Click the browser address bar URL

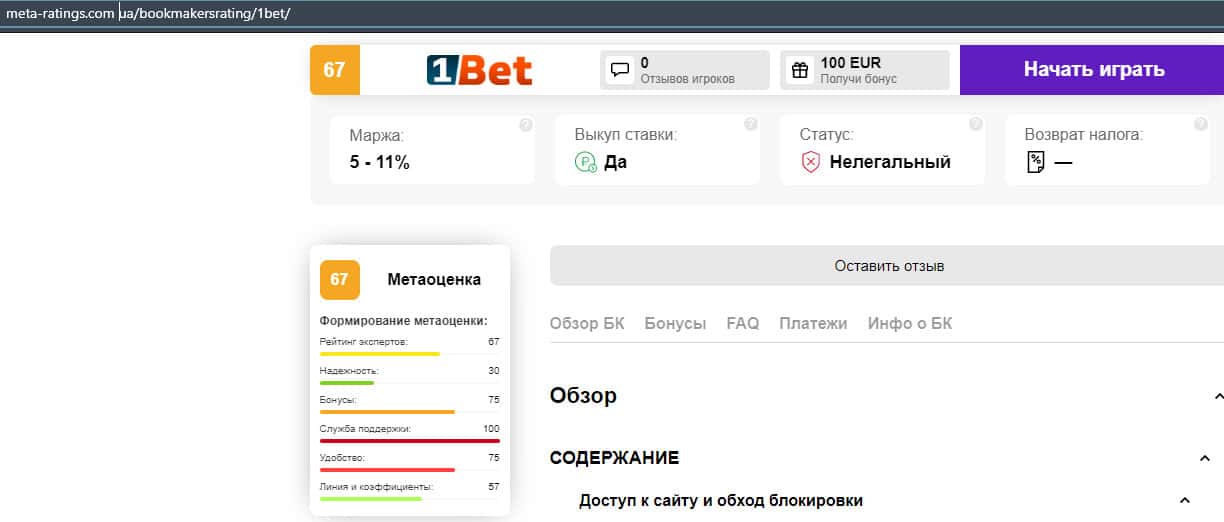point(150,15)
